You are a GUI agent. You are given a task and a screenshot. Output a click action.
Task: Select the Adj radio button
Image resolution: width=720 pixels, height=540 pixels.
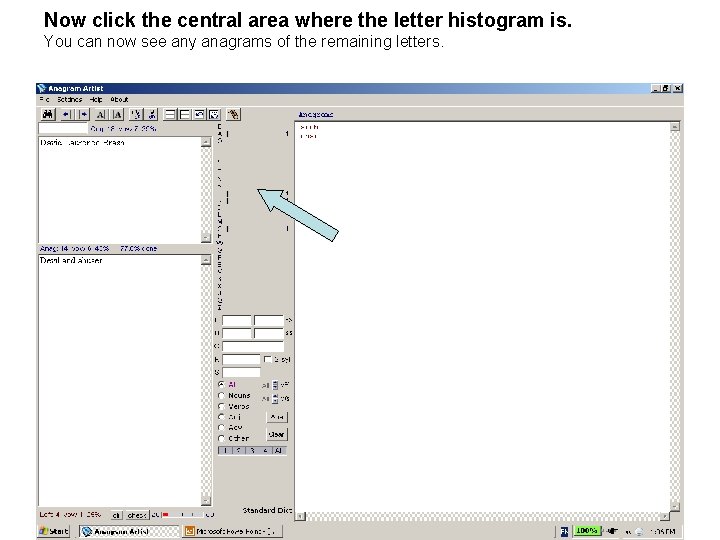pos(221,417)
